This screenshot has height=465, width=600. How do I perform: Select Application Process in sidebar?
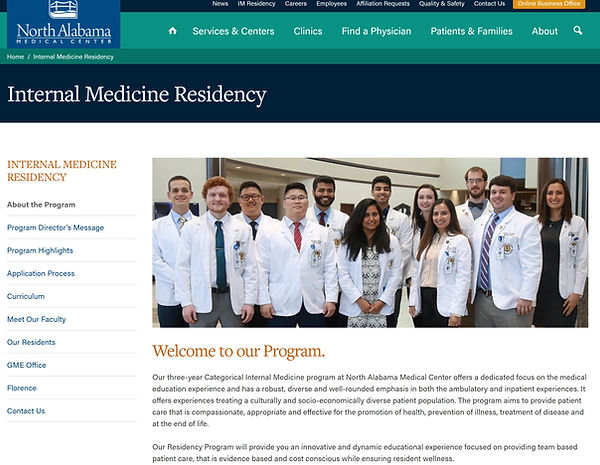click(x=41, y=273)
